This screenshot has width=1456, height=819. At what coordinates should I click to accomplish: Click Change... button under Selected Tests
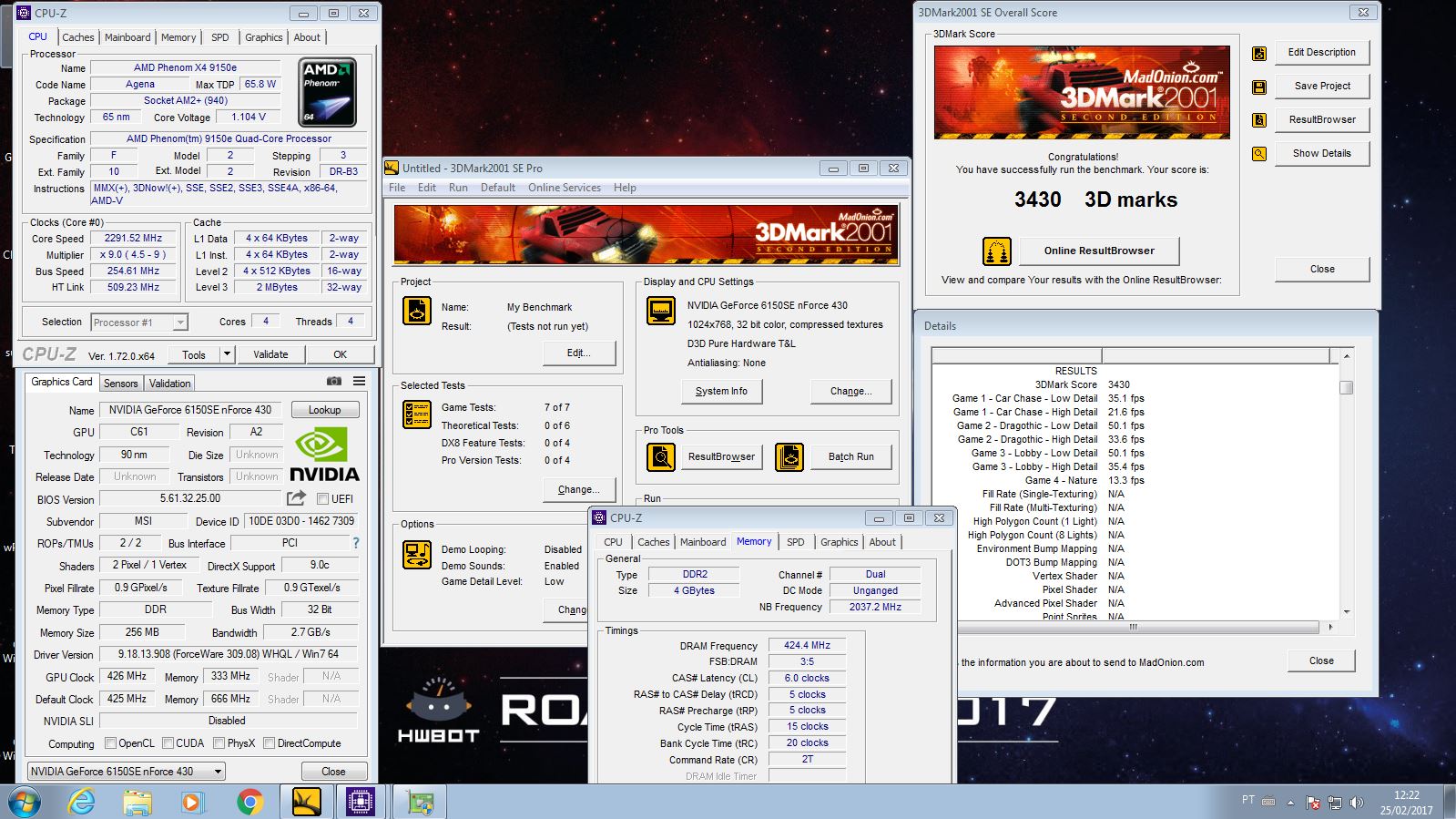coord(579,489)
